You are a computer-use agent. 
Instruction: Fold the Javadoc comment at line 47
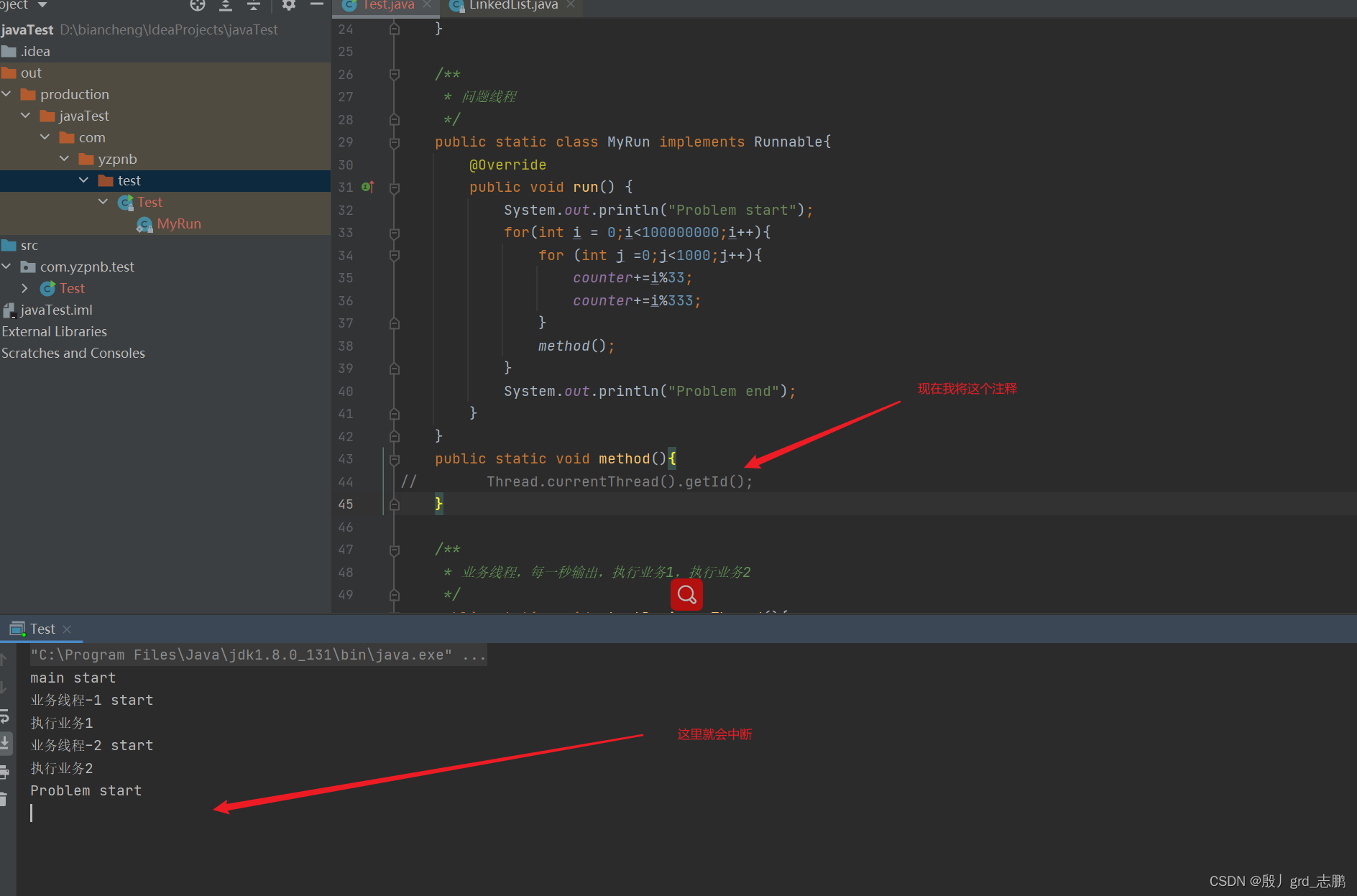tap(395, 550)
